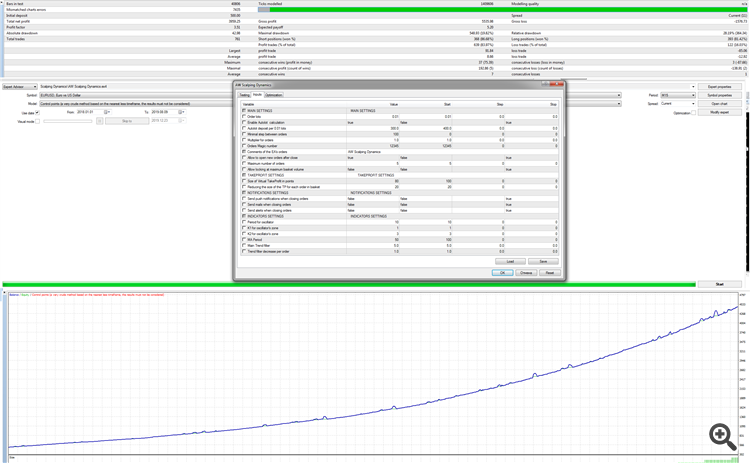
Task: Select Send mails when closing orders row
Action: [399, 204]
